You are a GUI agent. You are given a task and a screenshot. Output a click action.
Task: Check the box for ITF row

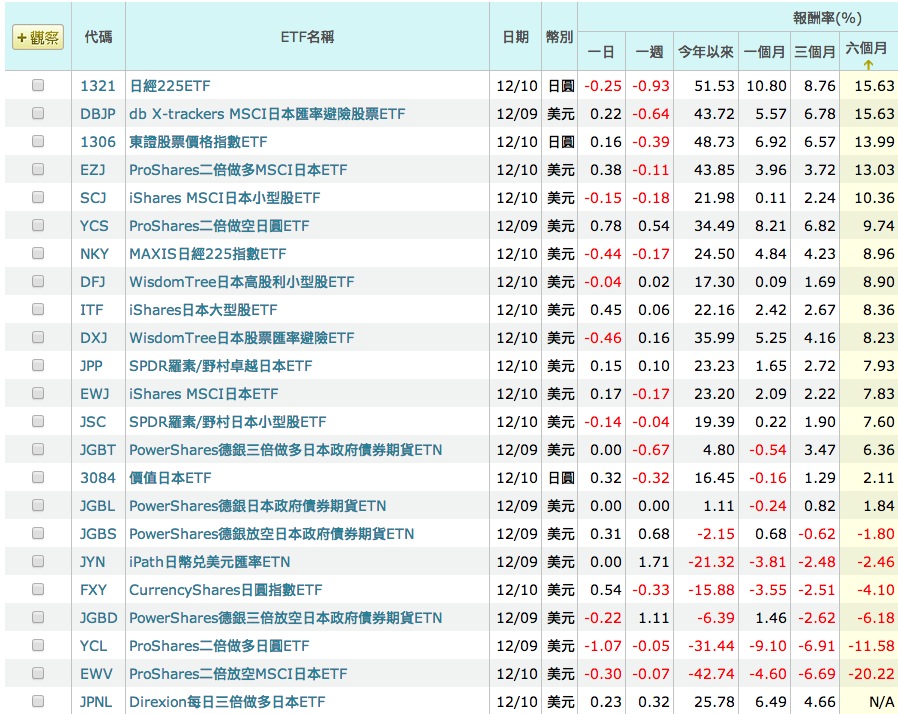coord(38,310)
